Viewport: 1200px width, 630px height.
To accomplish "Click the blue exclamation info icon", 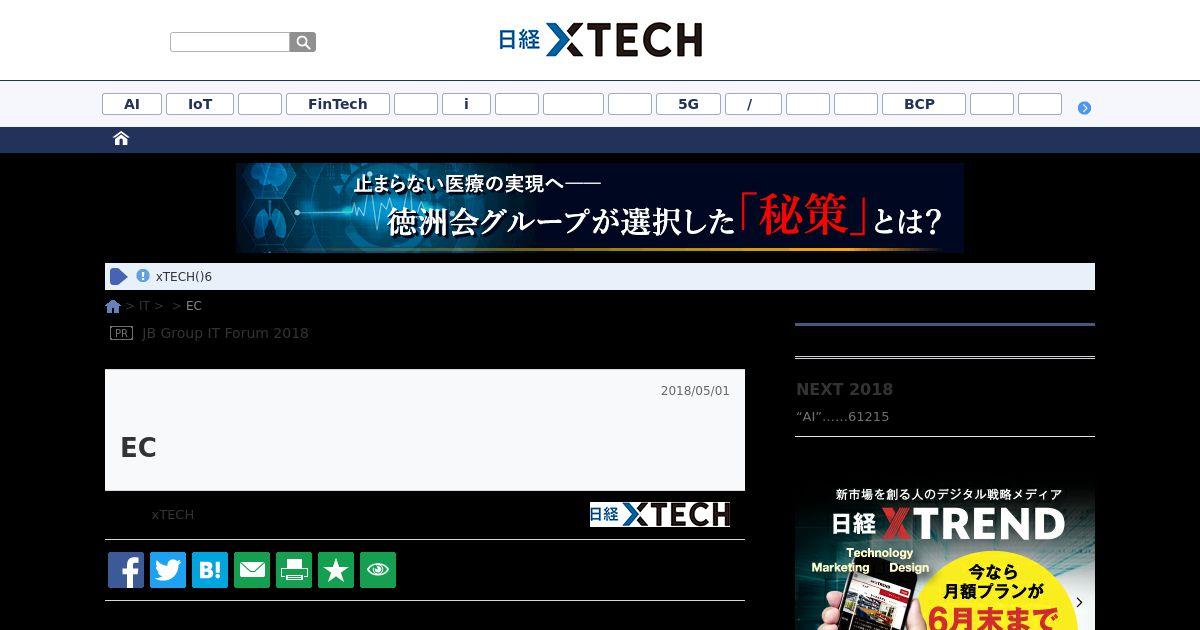I will click(143, 276).
